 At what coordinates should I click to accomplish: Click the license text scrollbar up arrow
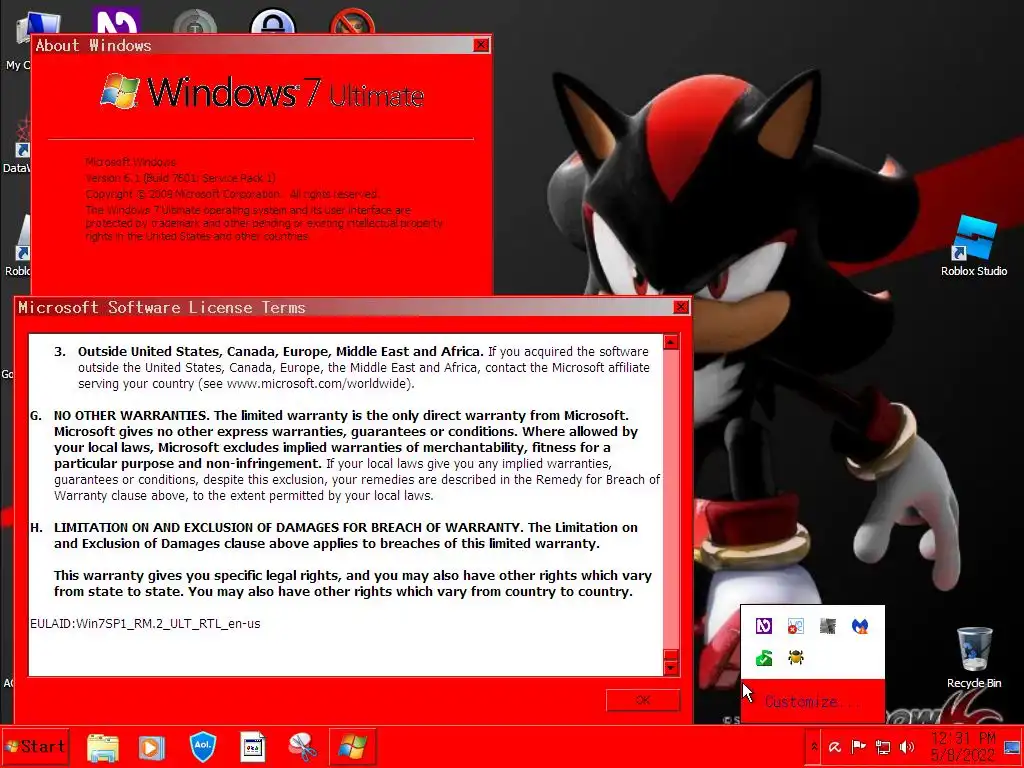[671, 342]
